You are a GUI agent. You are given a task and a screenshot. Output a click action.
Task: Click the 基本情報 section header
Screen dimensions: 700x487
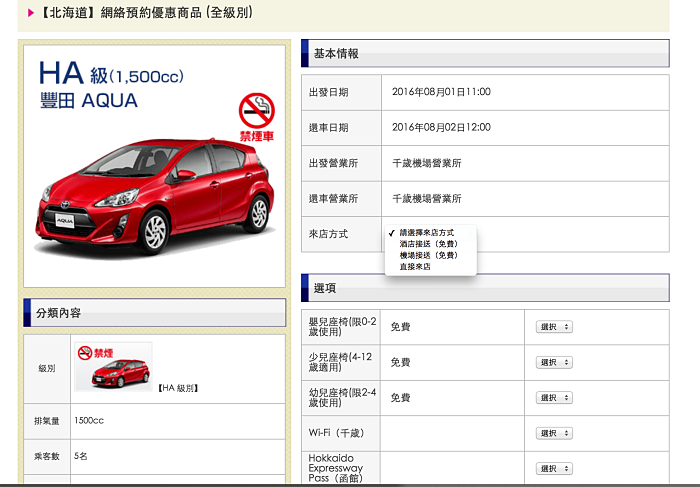pyautogui.click(x=485, y=54)
